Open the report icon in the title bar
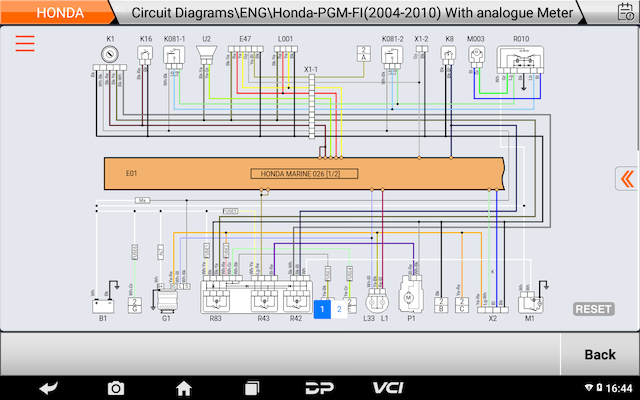The image size is (640, 400). (625, 11)
